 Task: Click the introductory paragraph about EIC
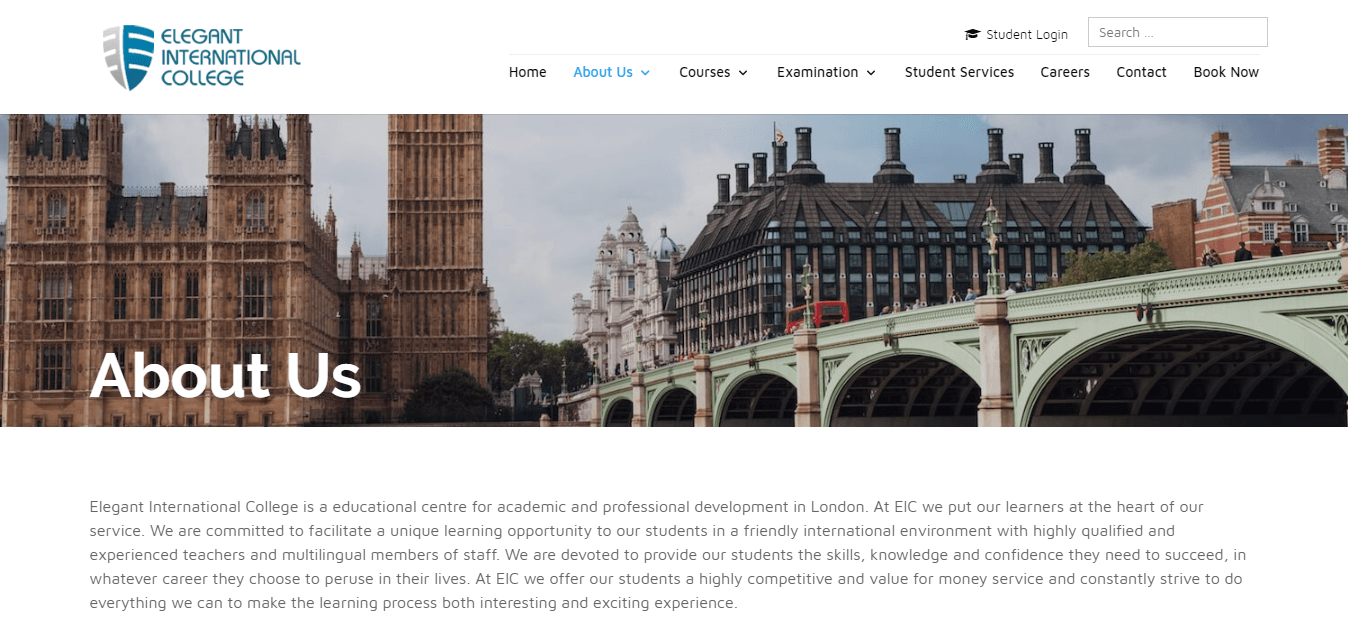[669, 555]
